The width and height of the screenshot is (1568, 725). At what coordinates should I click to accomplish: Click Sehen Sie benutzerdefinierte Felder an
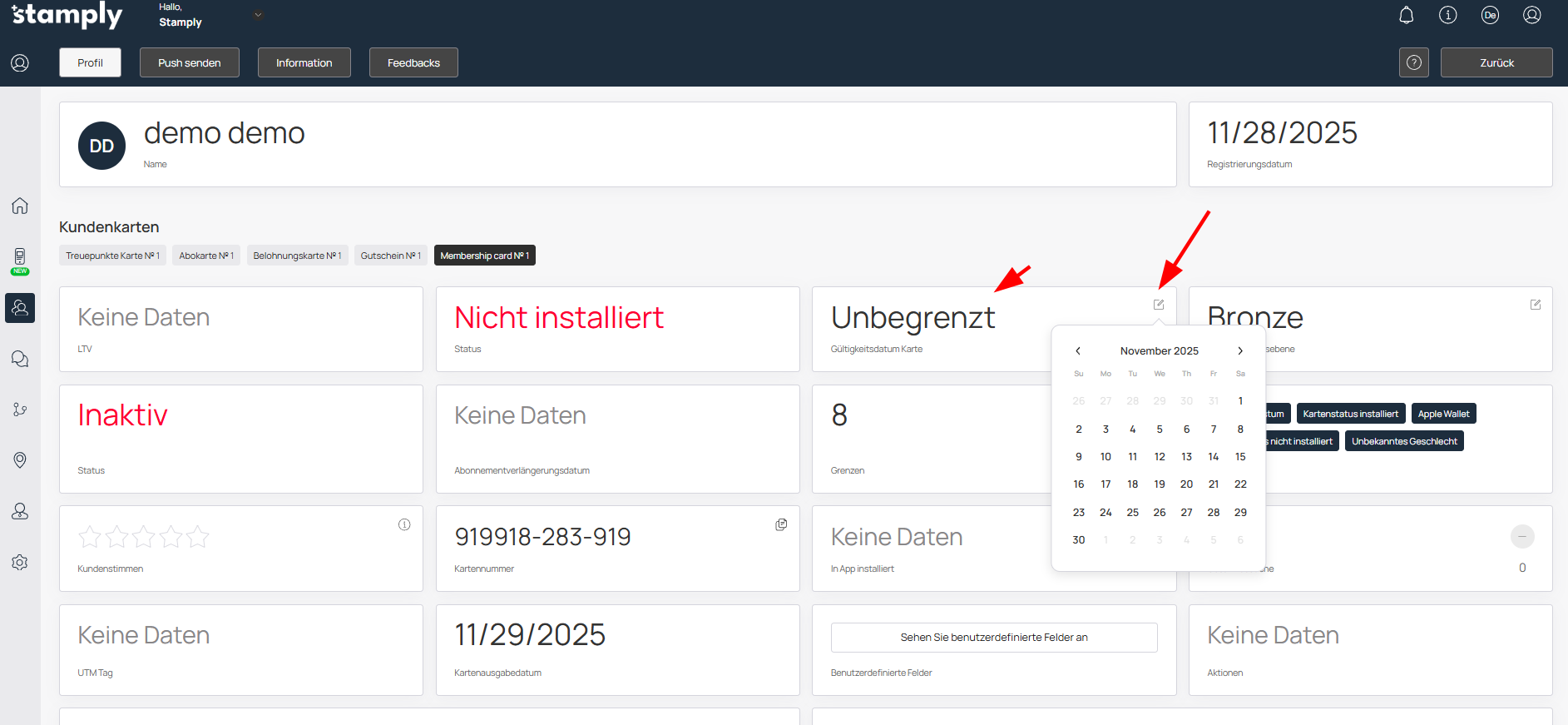pos(993,638)
